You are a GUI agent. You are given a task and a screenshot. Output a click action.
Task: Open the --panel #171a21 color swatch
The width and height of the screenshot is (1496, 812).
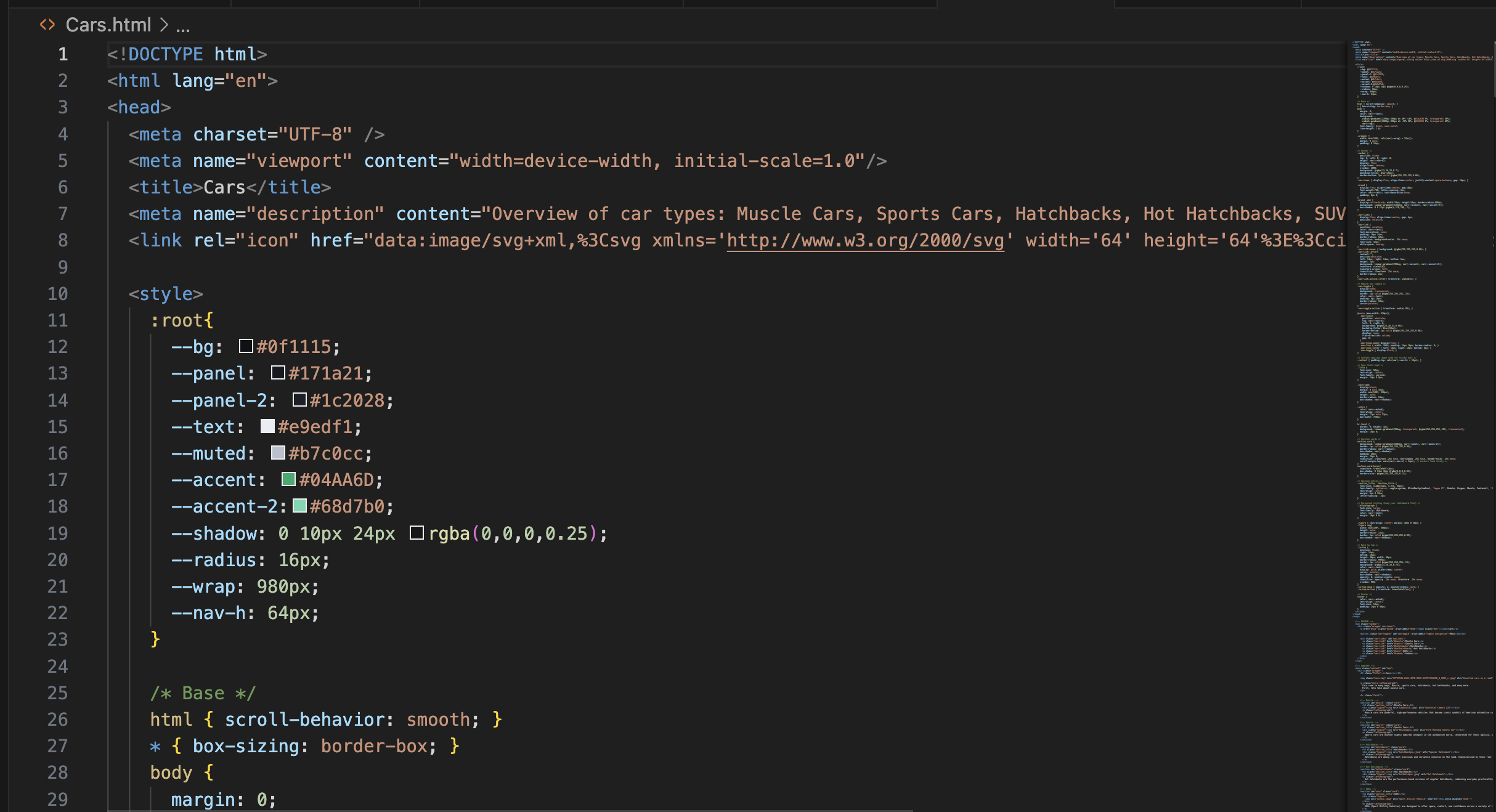[278, 373]
